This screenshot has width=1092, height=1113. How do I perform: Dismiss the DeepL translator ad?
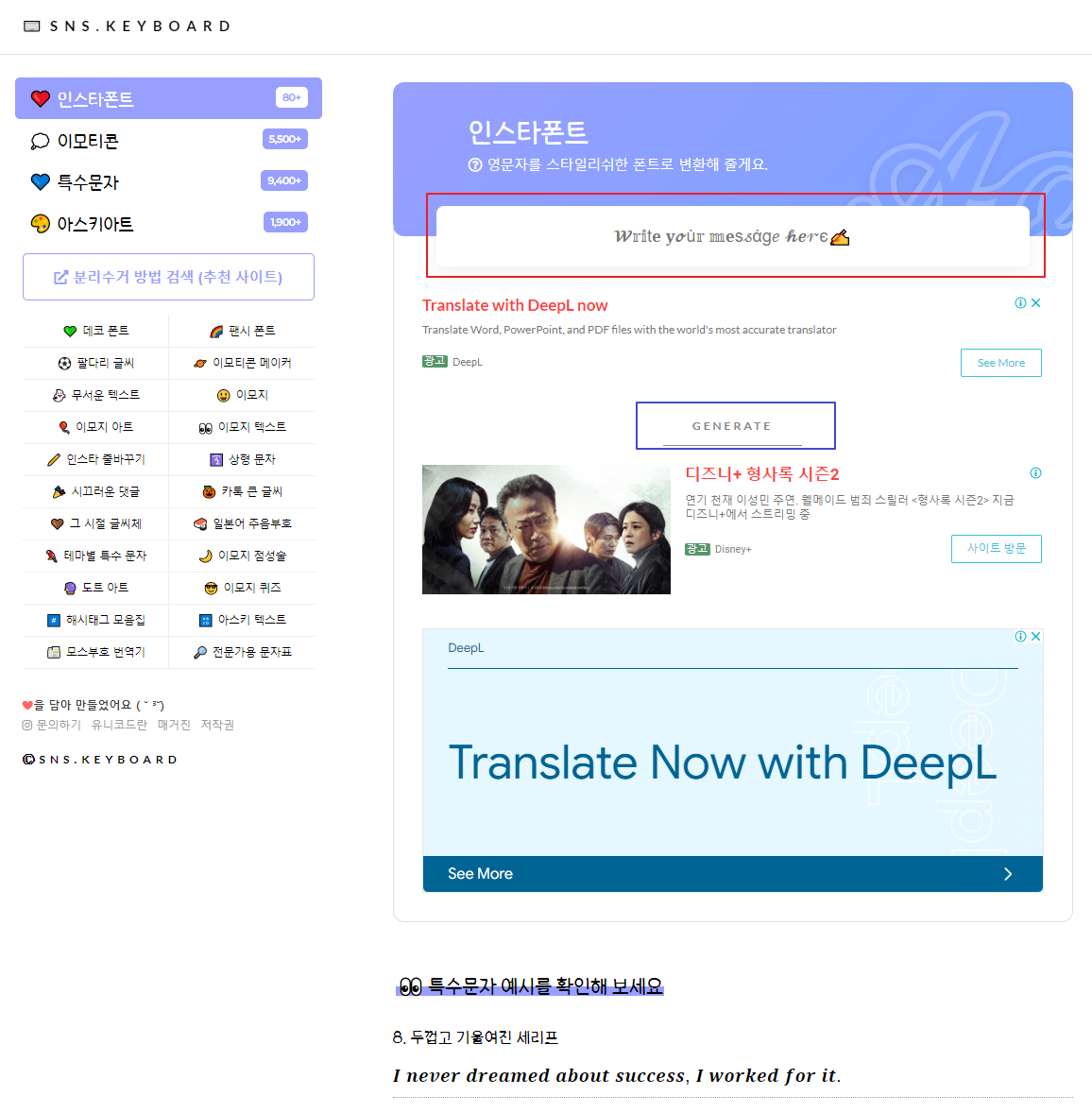[x=1035, y=302]
